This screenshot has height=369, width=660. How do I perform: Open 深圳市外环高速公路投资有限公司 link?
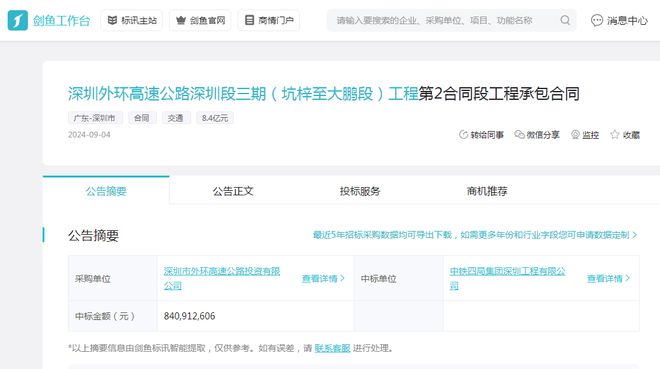tap(222, 278)
